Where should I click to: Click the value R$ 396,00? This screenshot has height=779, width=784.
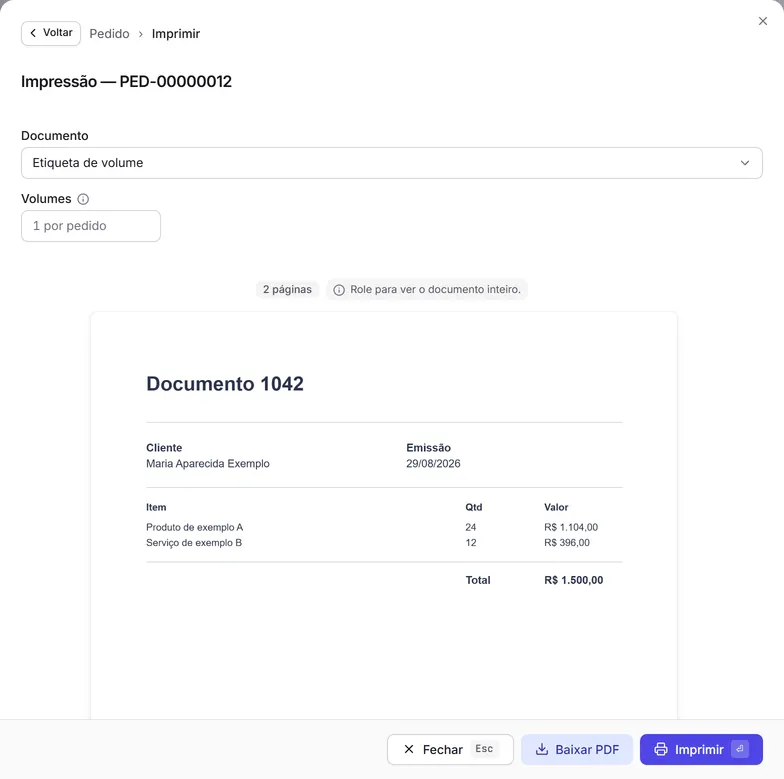tap(566, 542)
